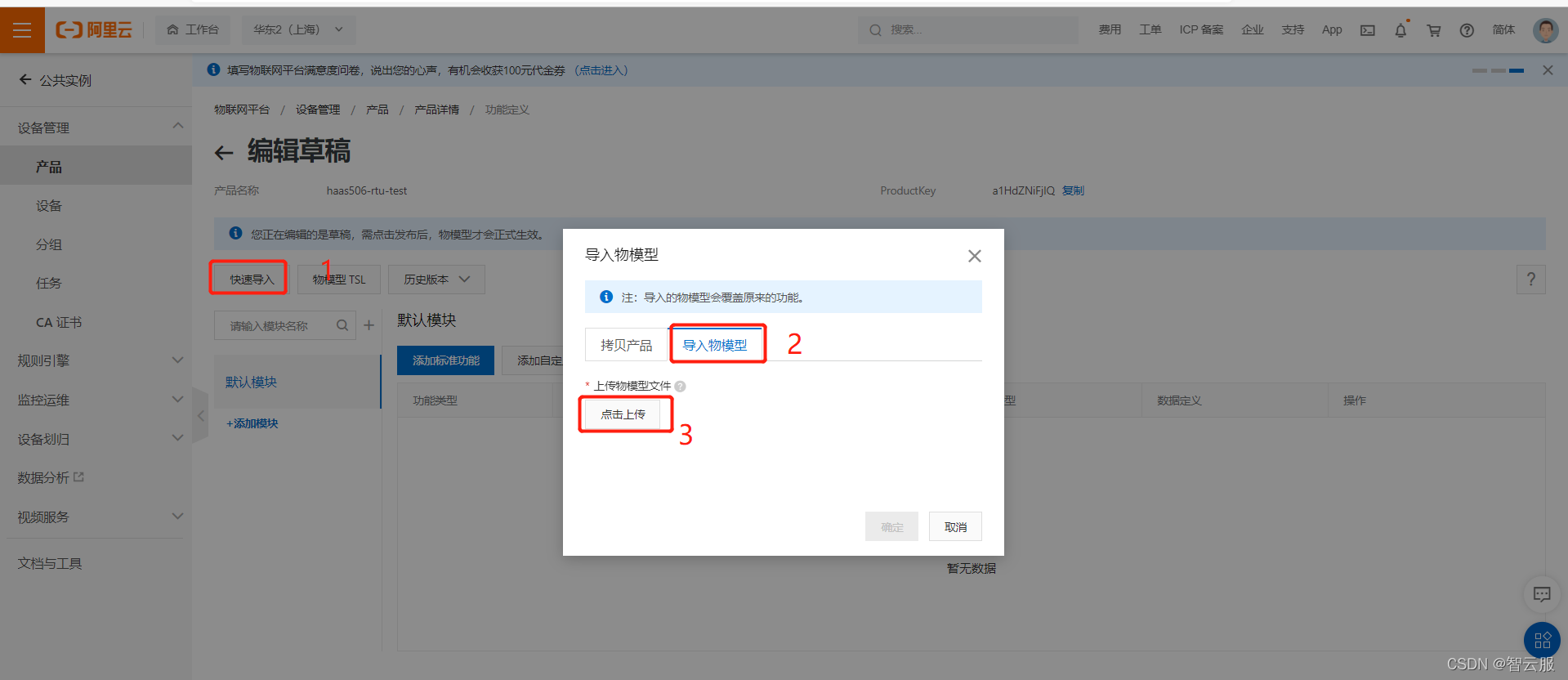Click the 快速导入 button
This screenshot has width=1568, height=680.
[252, 280]
